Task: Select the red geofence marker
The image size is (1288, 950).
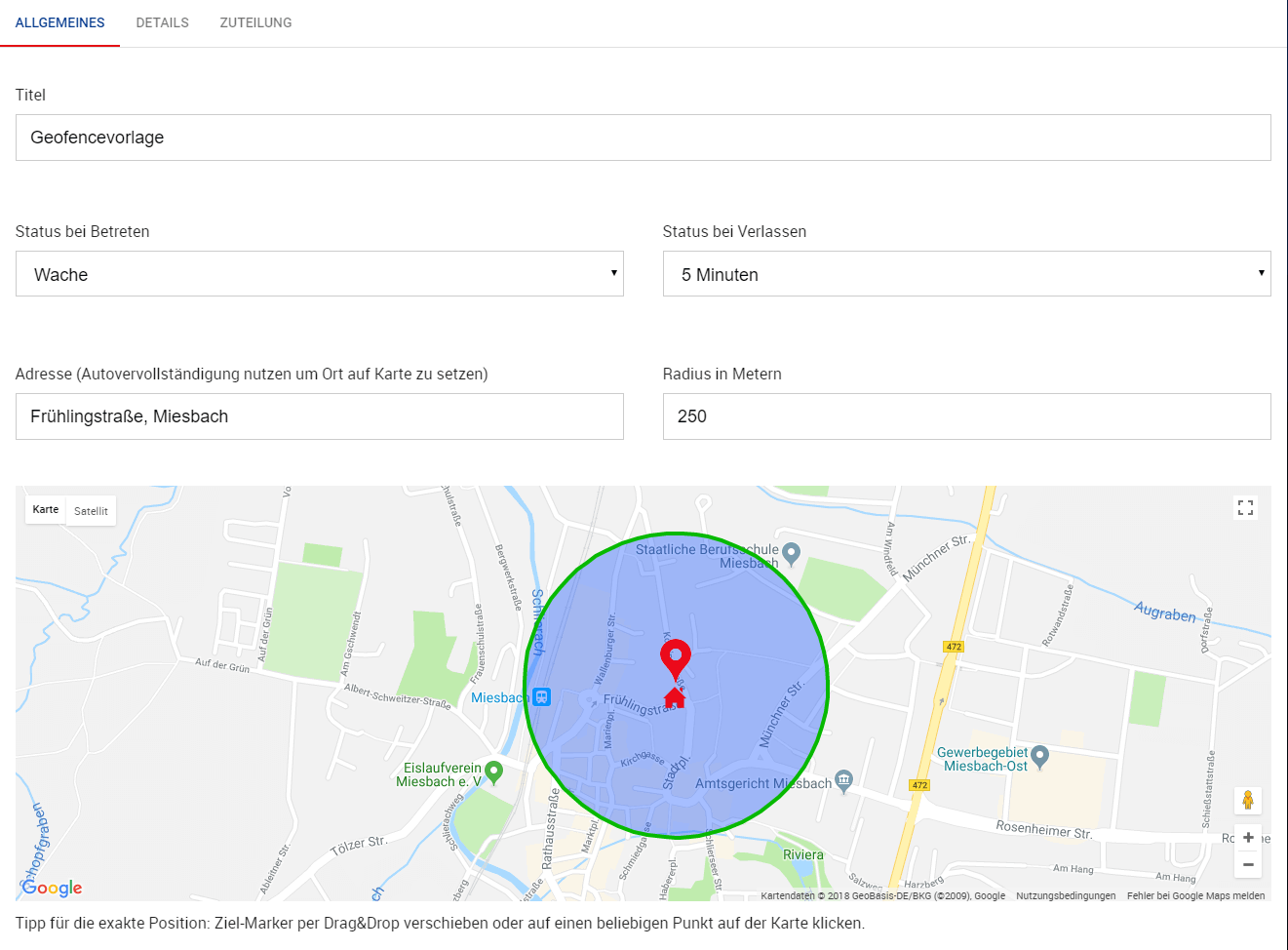Action: click(x=676, y=655)
